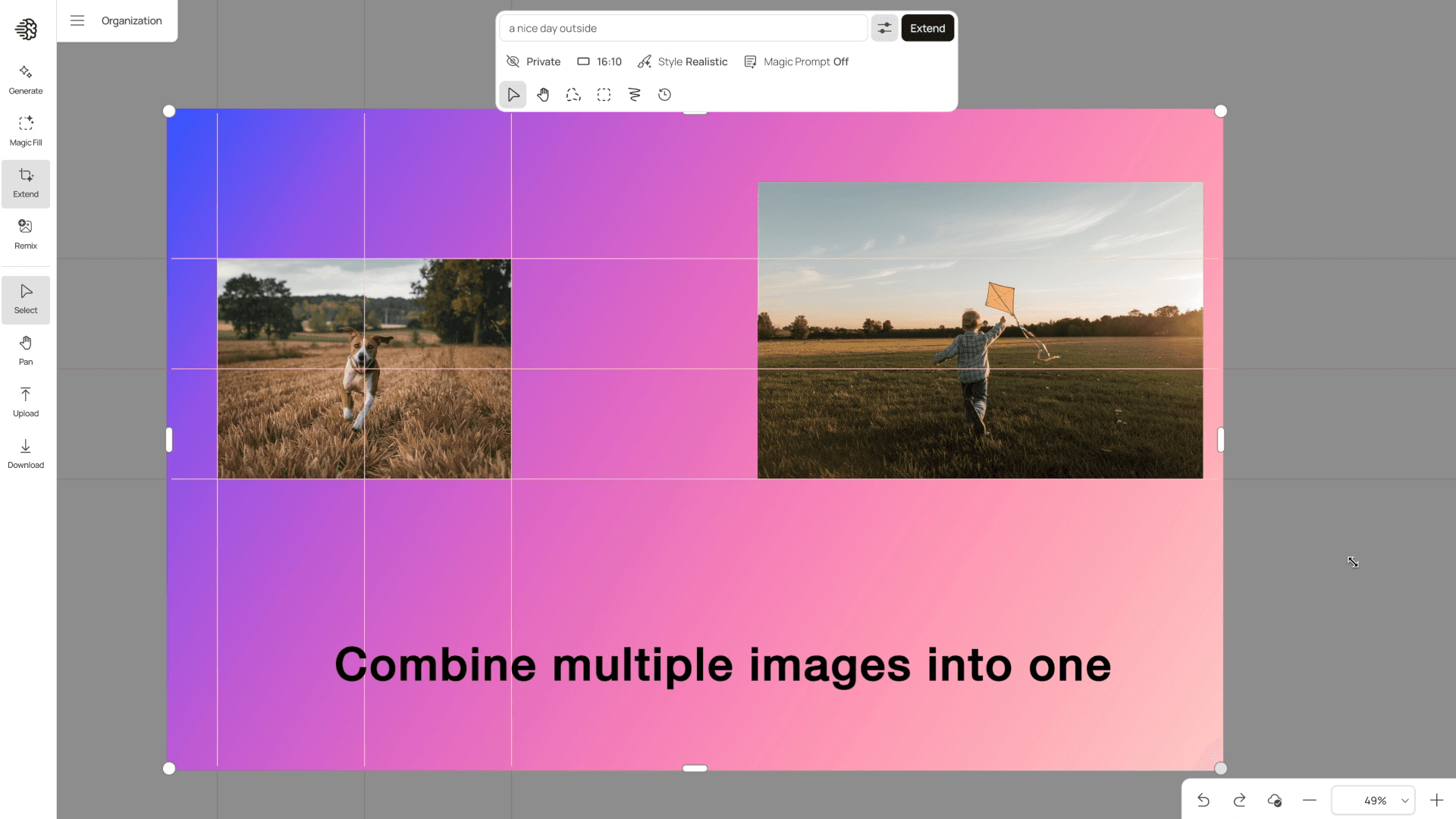This screenshot has width=1456, height=819.
Task: Activate the Remix tool
Action: coord(25,234)
